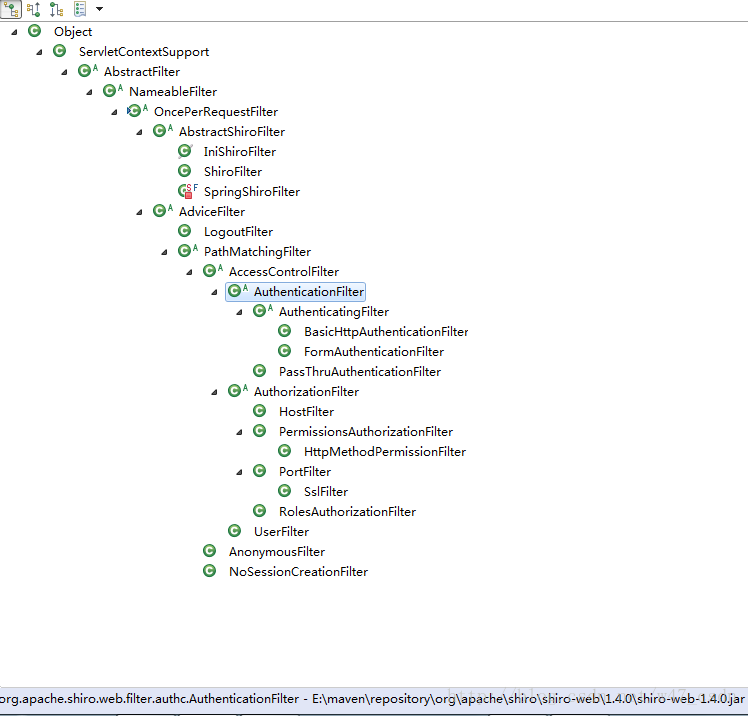The image size is (748, 716).
Task: Click the abstract class icon beside AbstractShiroFilter
Action: coord(163,131)
